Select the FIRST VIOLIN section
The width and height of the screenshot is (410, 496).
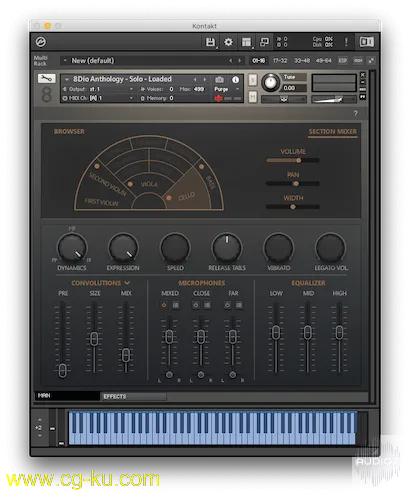(101, 202)
